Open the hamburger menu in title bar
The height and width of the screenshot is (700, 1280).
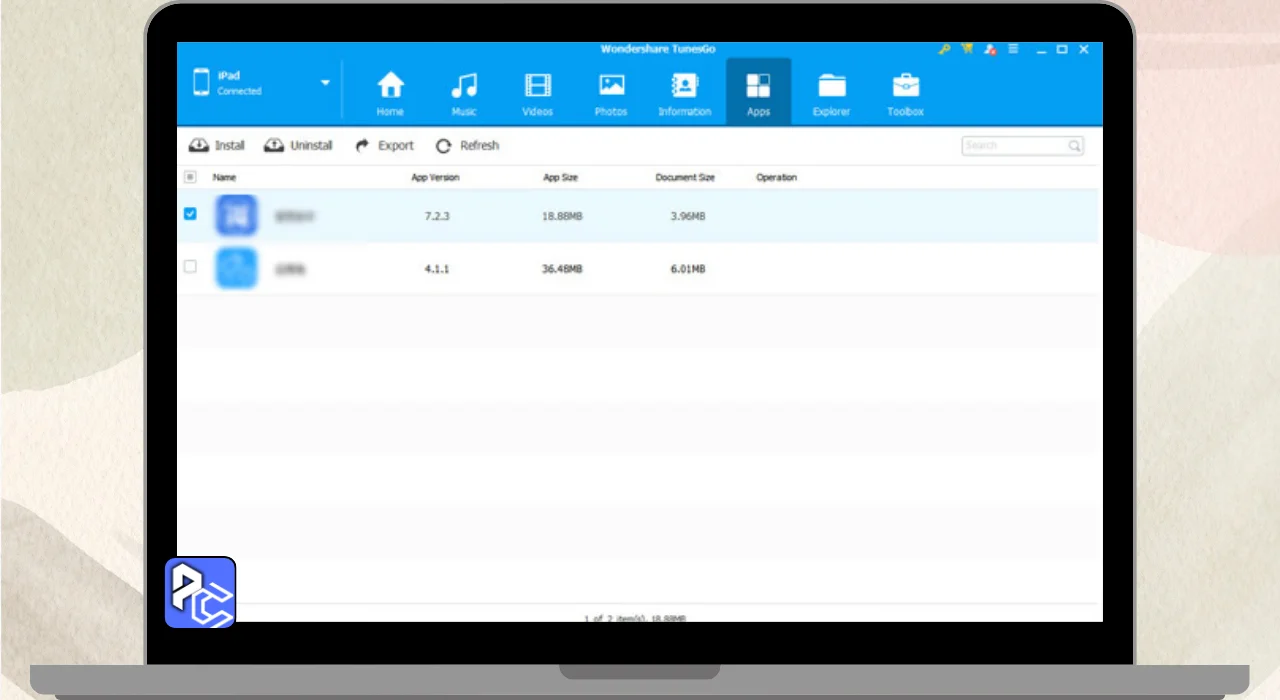1013,49
